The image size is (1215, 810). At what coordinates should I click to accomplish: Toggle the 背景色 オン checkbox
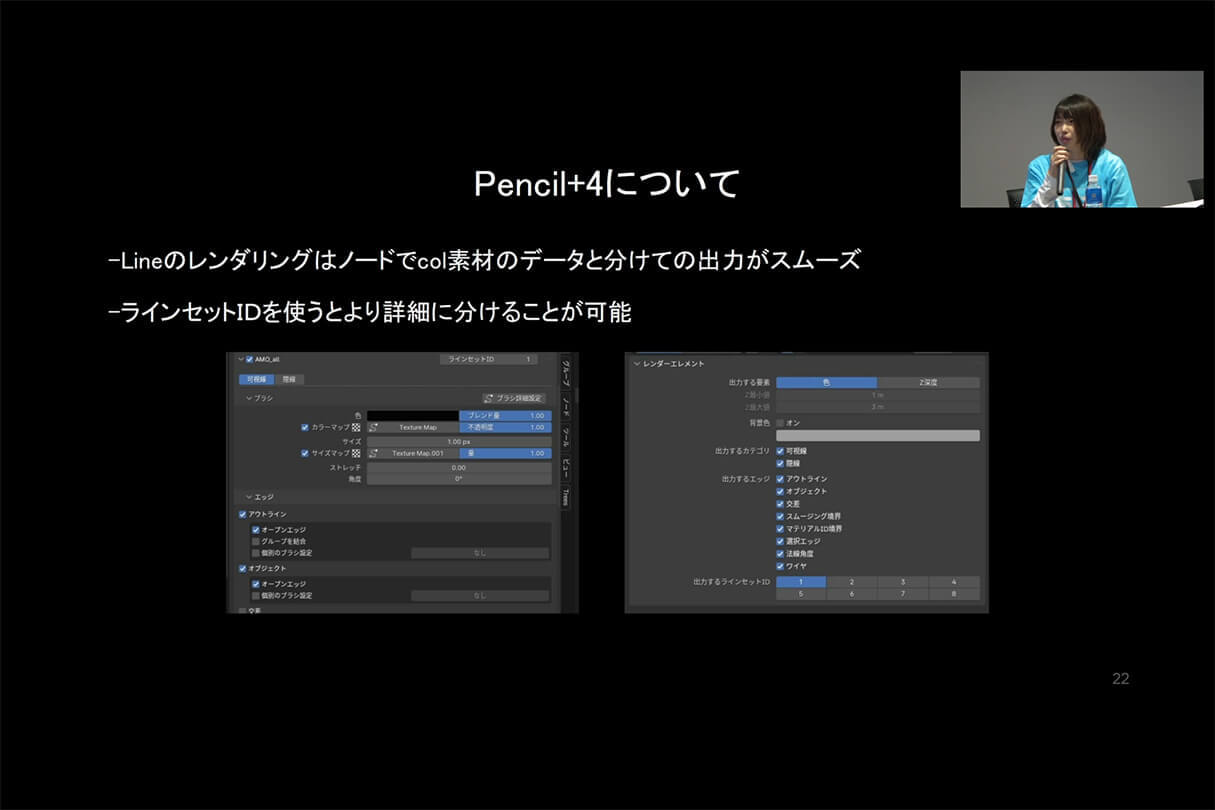point(781,424)
